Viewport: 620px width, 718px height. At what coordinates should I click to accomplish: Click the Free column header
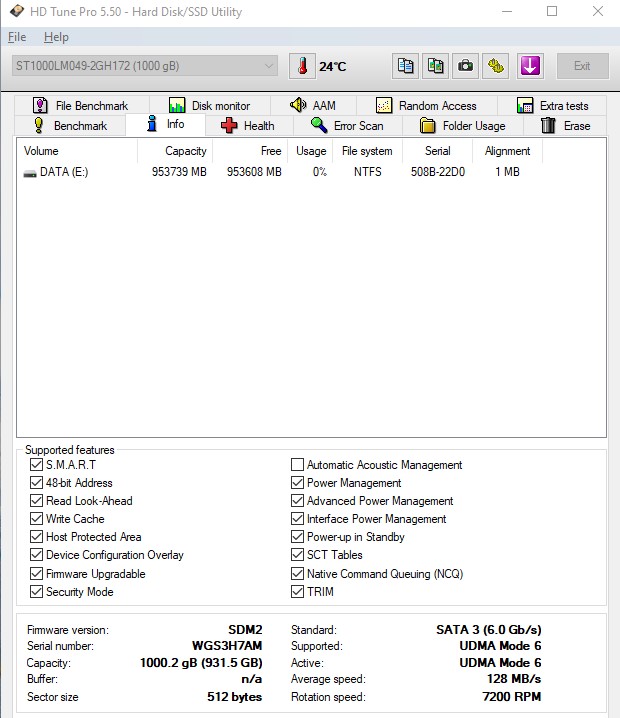(x=250, y=151)
